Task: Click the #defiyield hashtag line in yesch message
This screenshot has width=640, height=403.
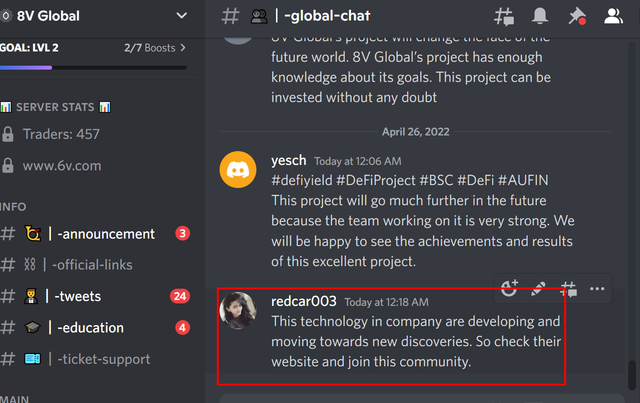Action: point(410,180)
